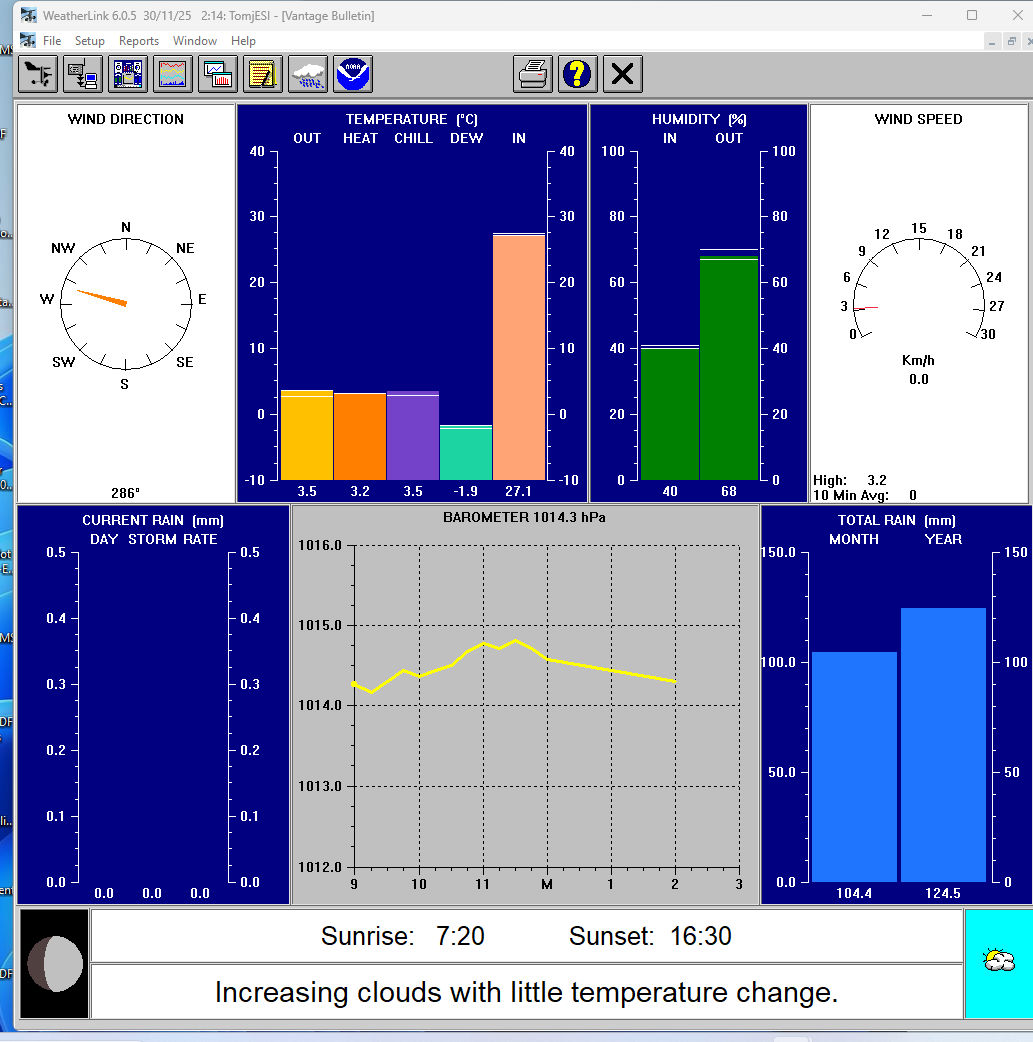The image size is (1033, 1042).
Task: Click the wind direction compass dial
Action: pyautogui.click(x=125, y=303)
